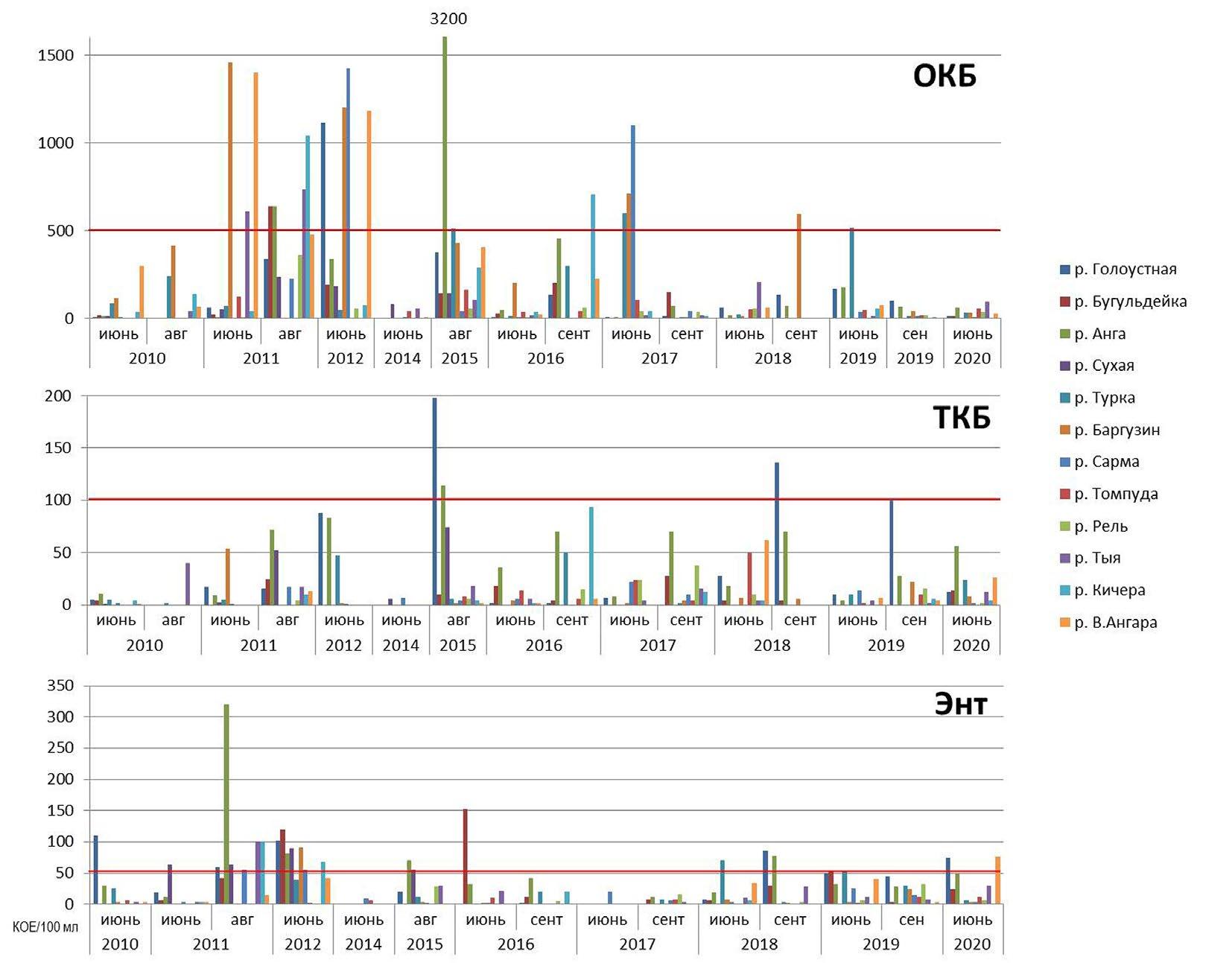Click the tallest green bar in Энт chart

click(226, 803)
